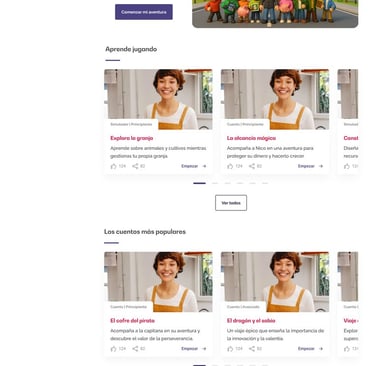
Task: Select active first dot of Aprende jugando carousel
Action: 199,183
